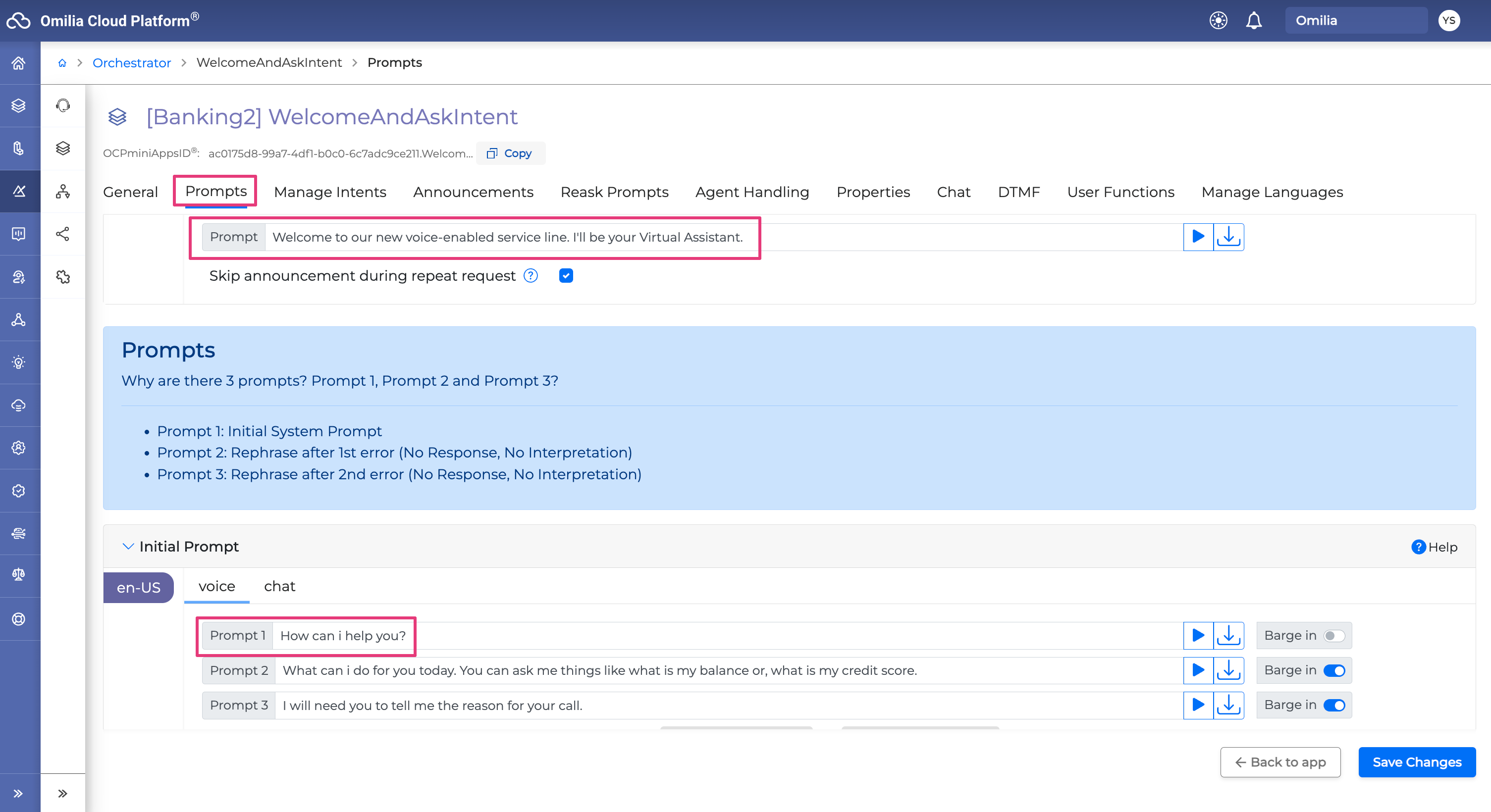
Task: Open the Reask Prompts tab
Action: click(x=615, y=192)
